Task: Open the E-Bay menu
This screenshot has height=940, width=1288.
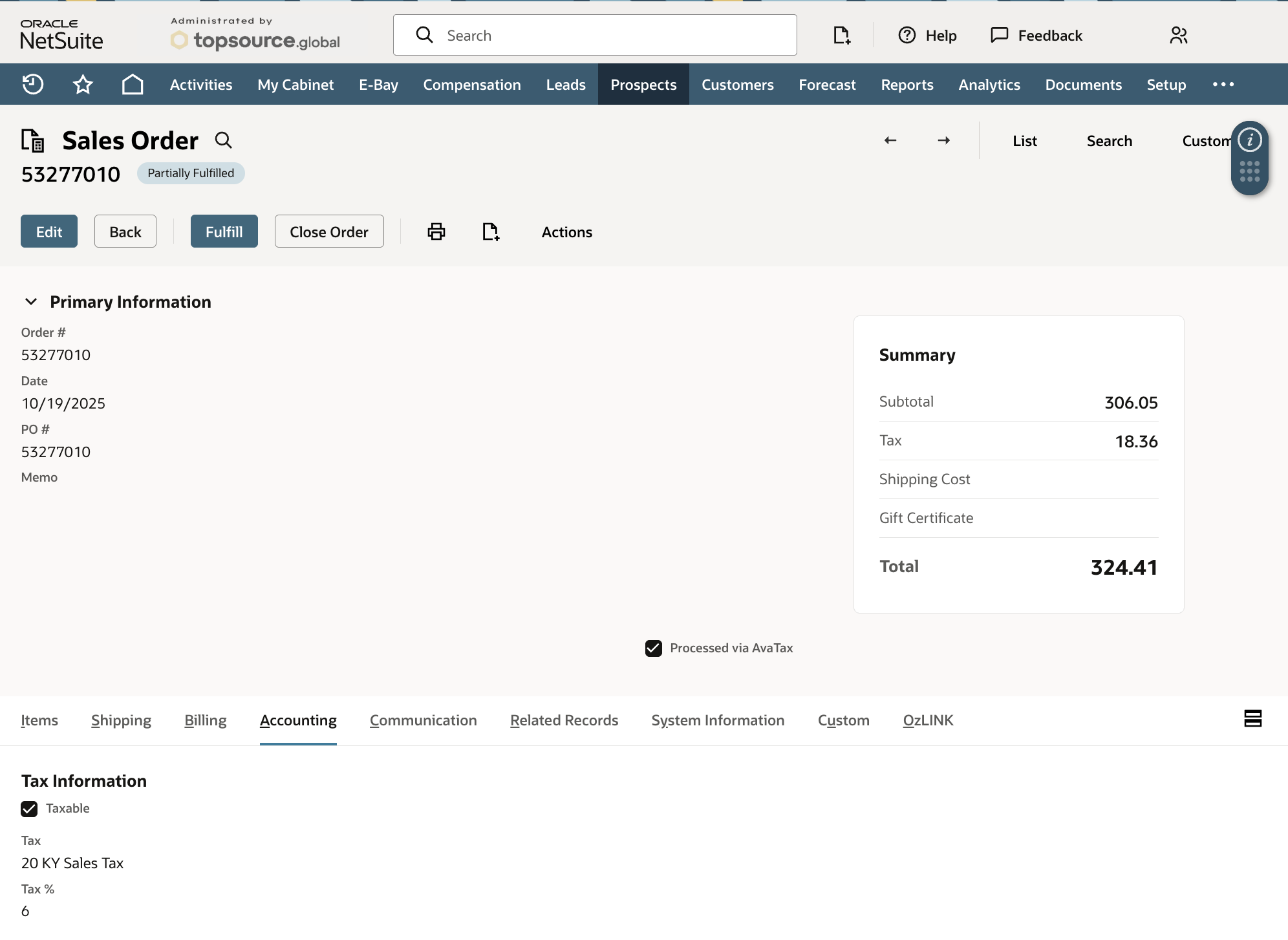Action: click(378, 85)
